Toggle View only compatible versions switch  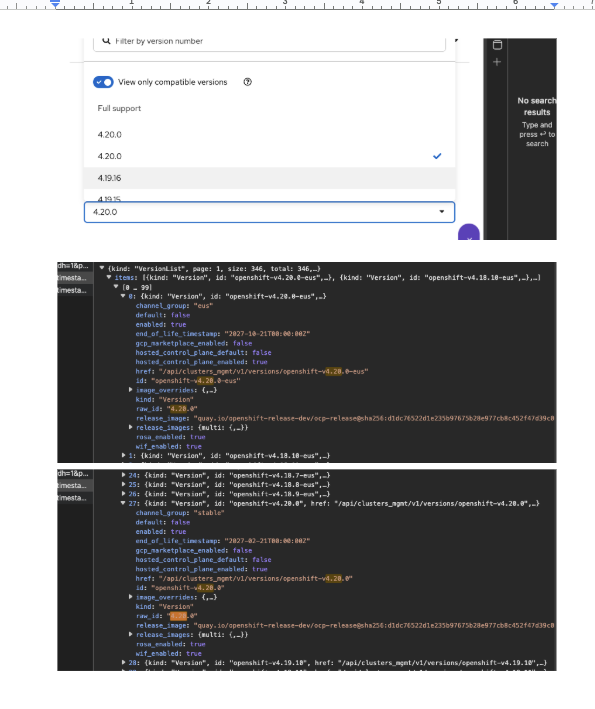[x=103, y=82]
